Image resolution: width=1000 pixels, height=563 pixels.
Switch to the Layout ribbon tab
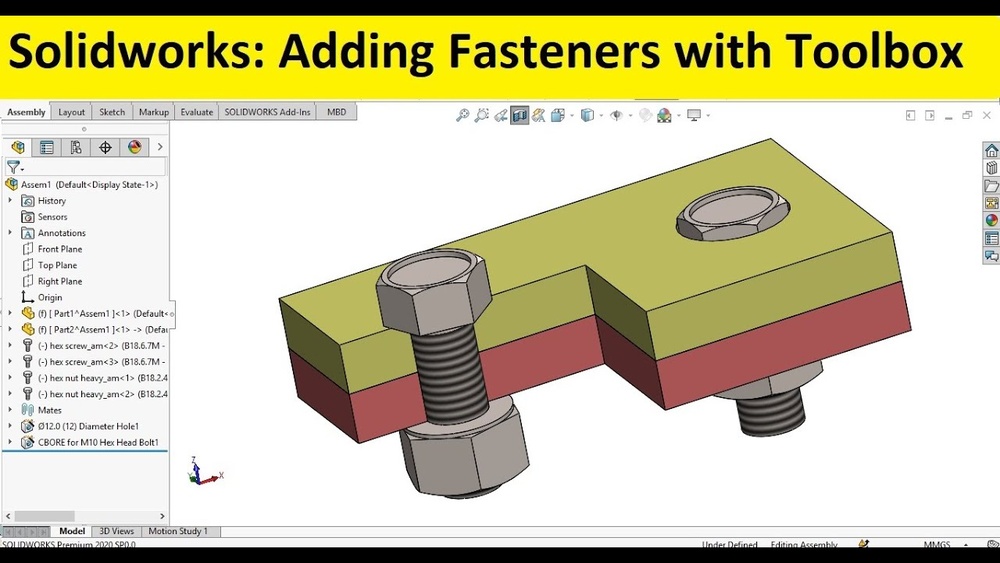71,112
